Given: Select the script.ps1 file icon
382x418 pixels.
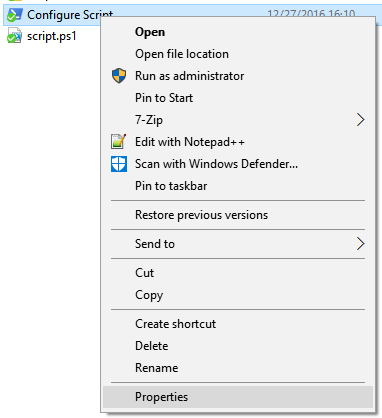Looking at the screenshot, I should pos(14,36).
